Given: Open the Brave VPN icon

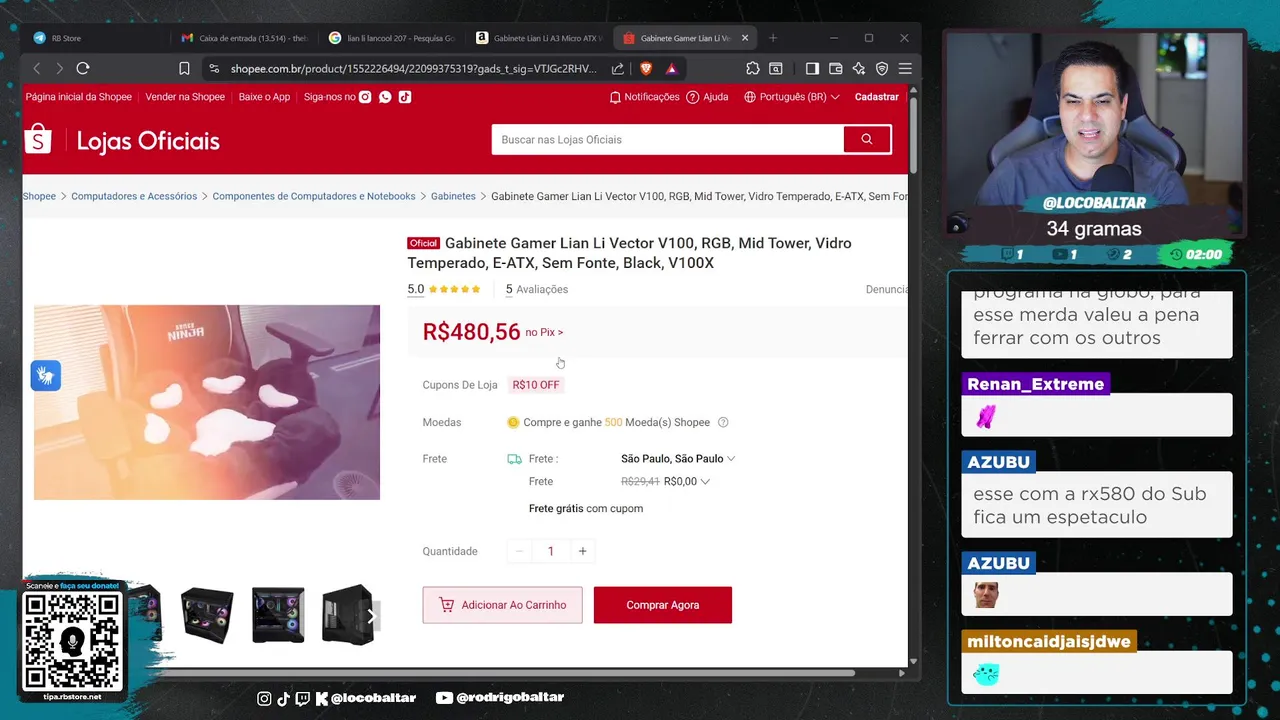Looking at the screenshot, I should [882, 68].
